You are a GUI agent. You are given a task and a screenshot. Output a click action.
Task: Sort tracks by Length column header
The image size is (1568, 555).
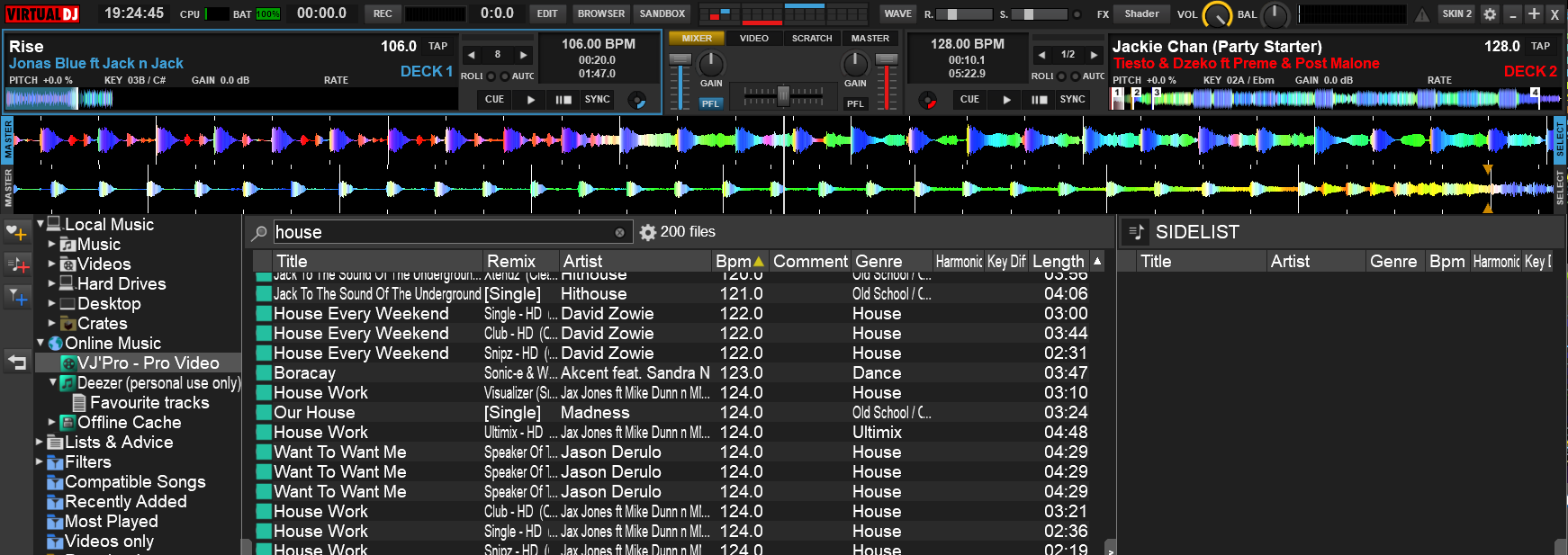[x=1059, y=261]
